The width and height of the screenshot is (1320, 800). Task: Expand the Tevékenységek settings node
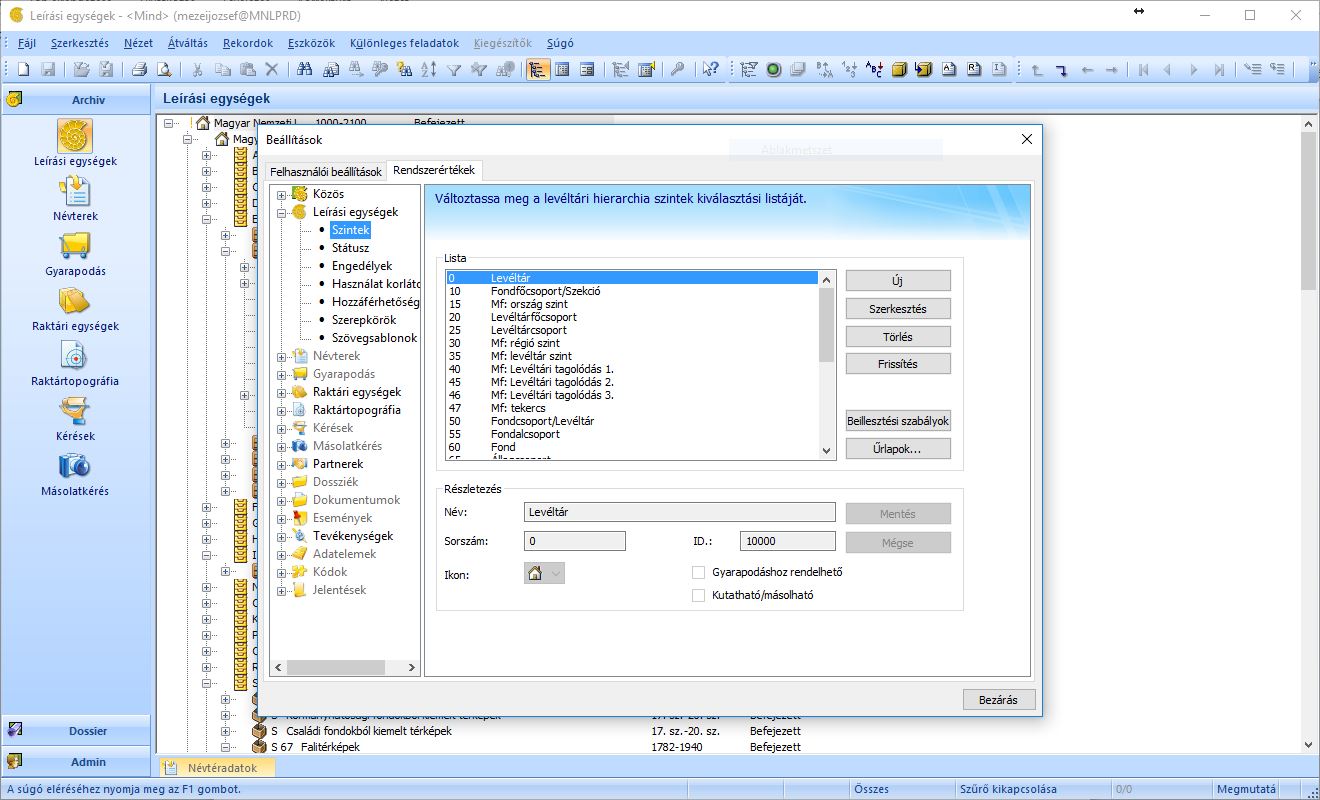click(282, 536)
